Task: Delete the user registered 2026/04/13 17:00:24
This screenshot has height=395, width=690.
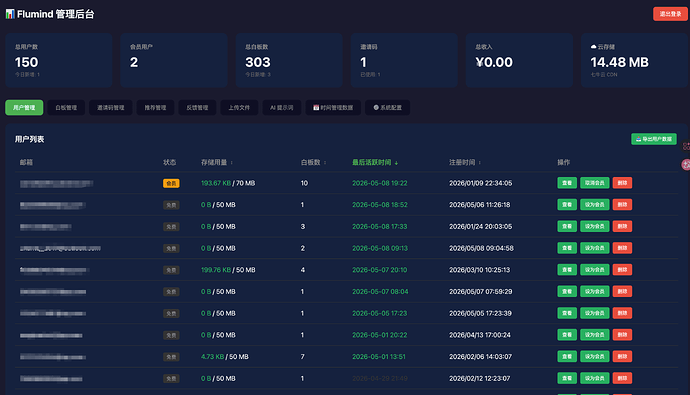Action: (622, 335)
